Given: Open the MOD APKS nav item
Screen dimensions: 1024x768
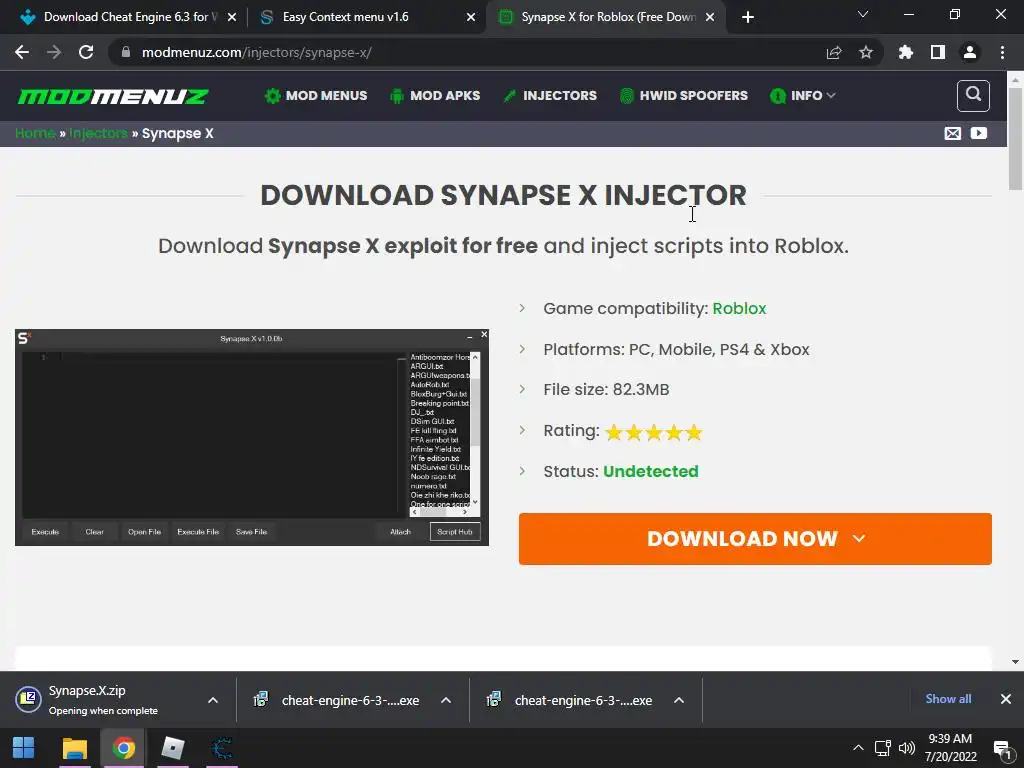Looking at the screenshot, I should [x=435, y=96].
